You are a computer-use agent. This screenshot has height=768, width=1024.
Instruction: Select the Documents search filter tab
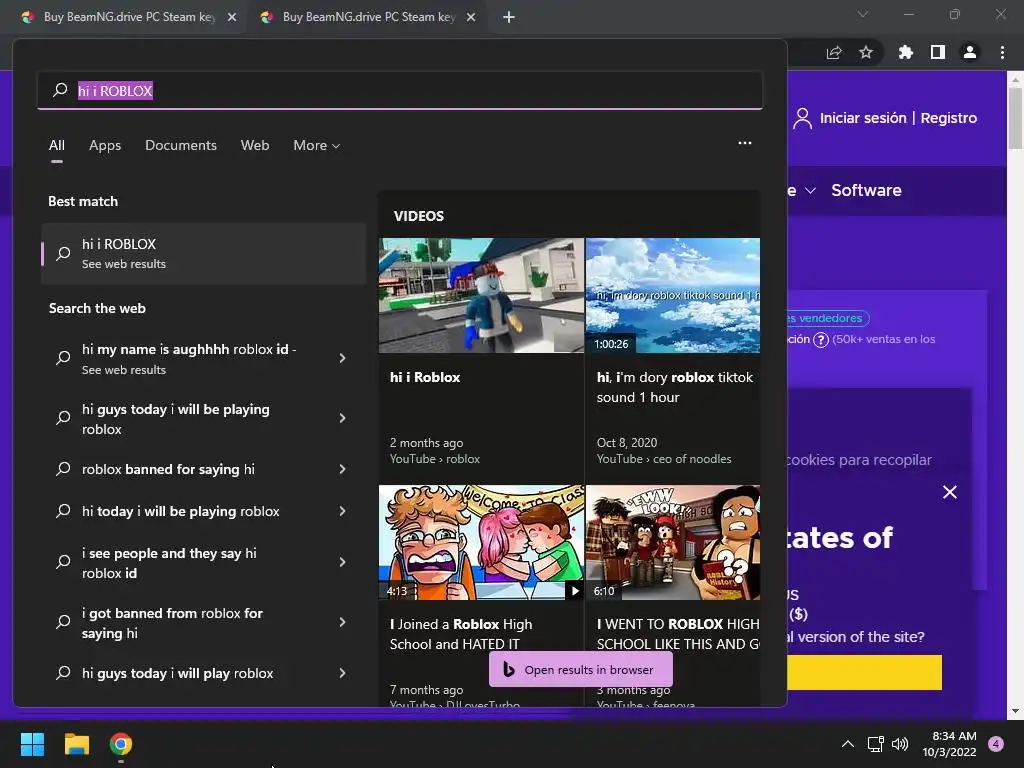tap(181, 146)
